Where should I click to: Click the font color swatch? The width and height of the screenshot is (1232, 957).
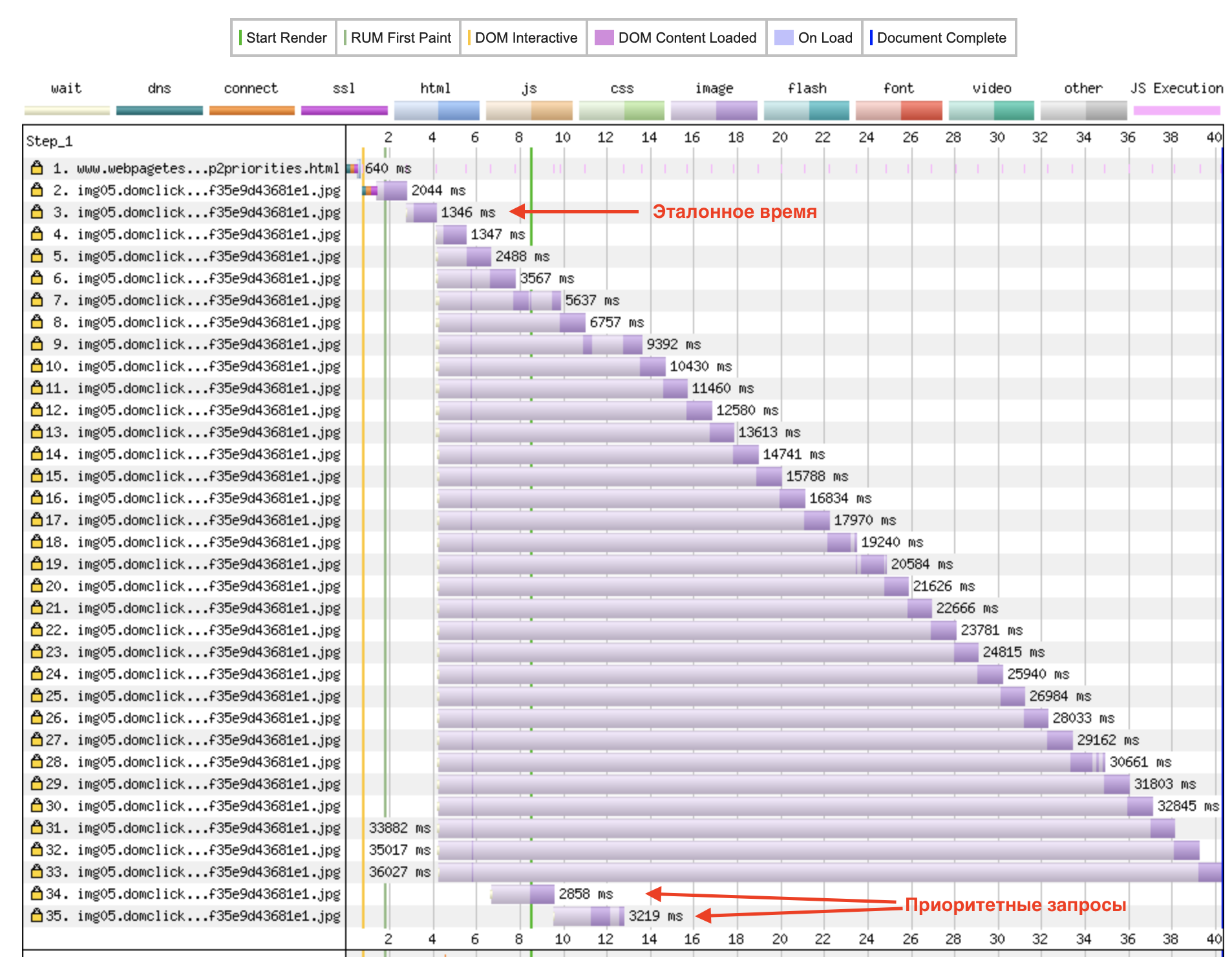click(x=899, y=111)
